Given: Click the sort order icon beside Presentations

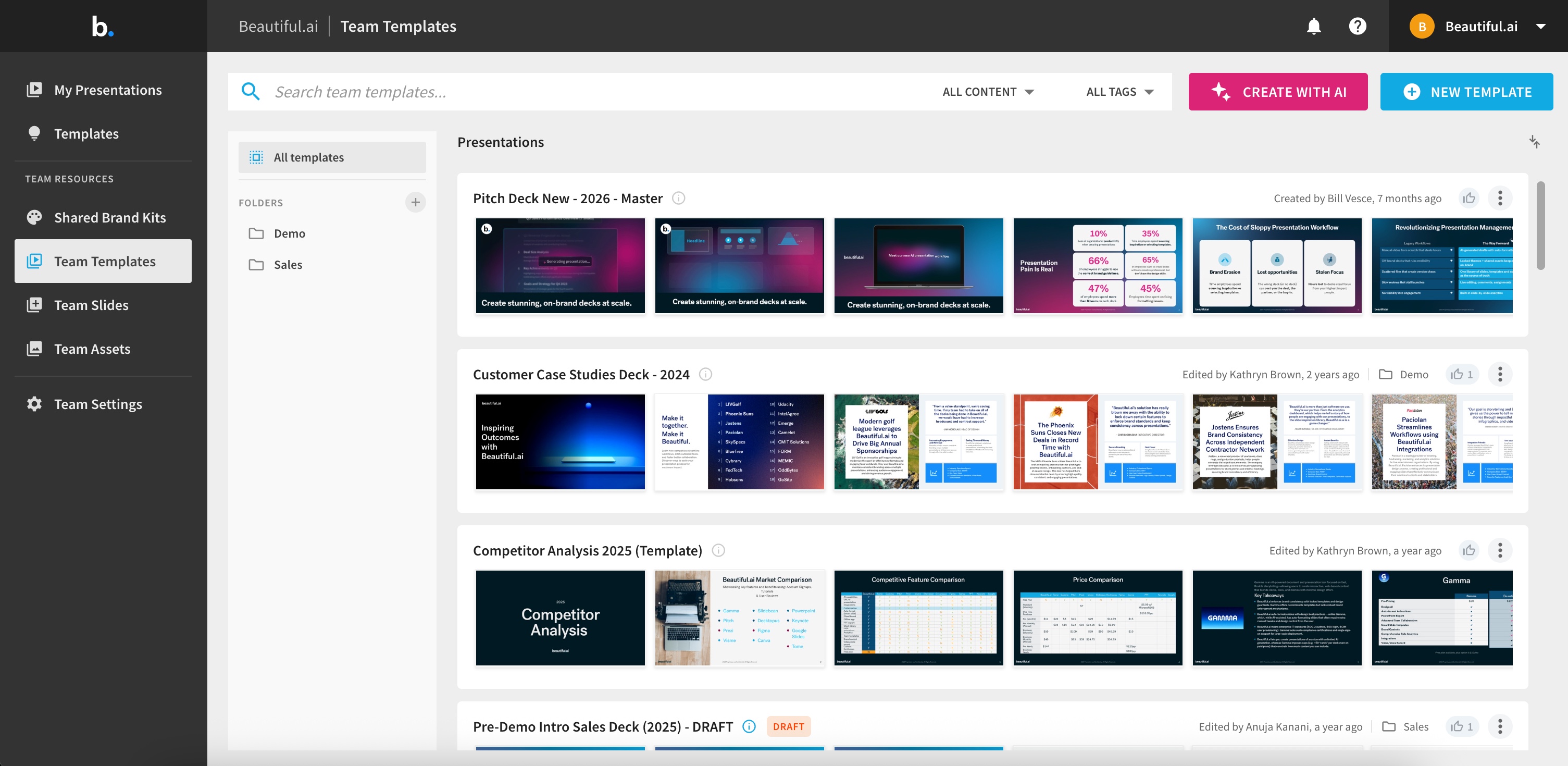Looking at the screenshot, I should [x=1535, y=142].
